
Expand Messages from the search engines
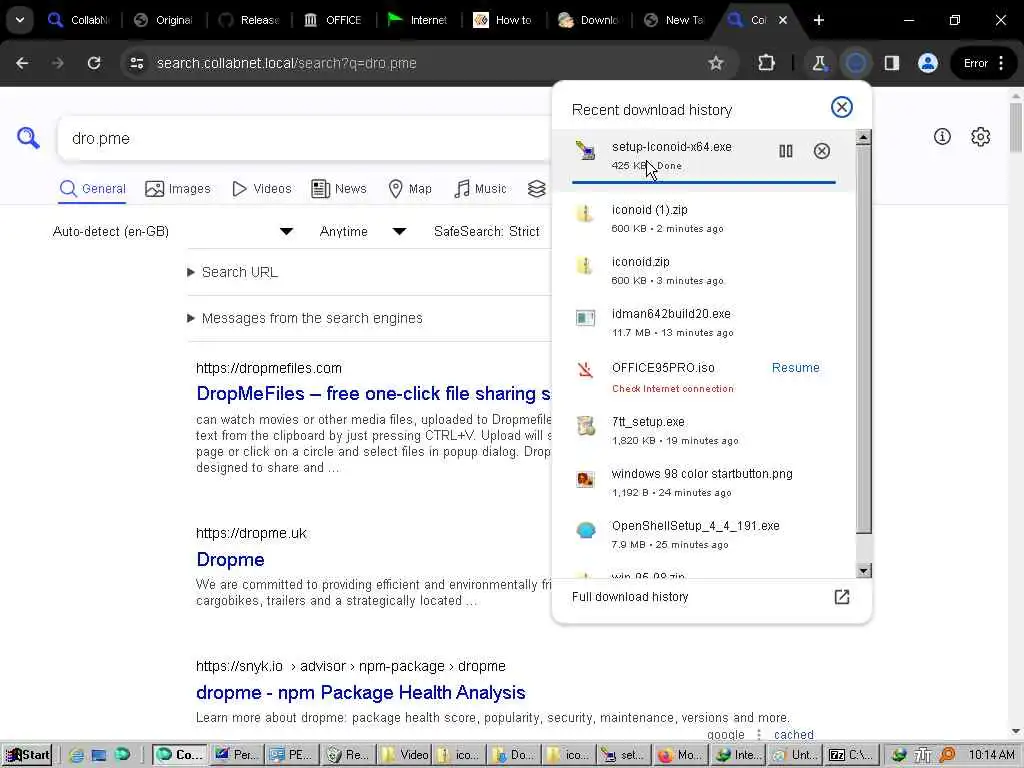tap(305, 318)
